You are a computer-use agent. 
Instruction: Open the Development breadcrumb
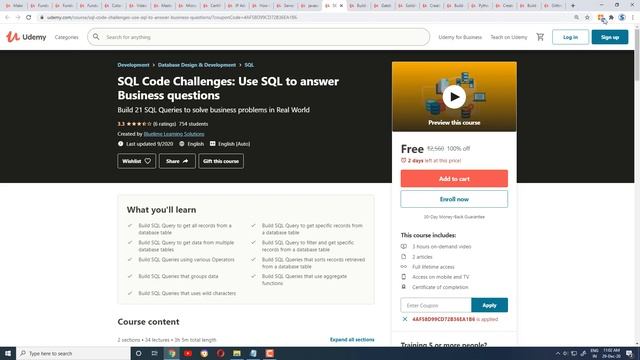[133, 65]
